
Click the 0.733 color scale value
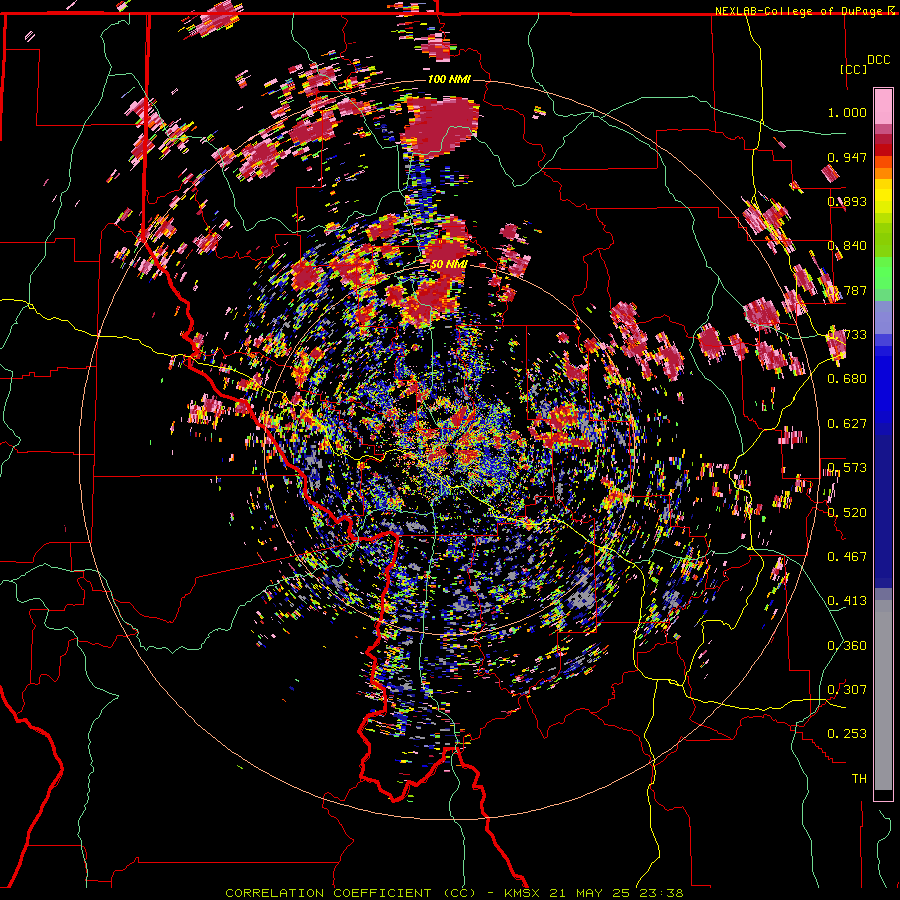(x=847, y=335)
